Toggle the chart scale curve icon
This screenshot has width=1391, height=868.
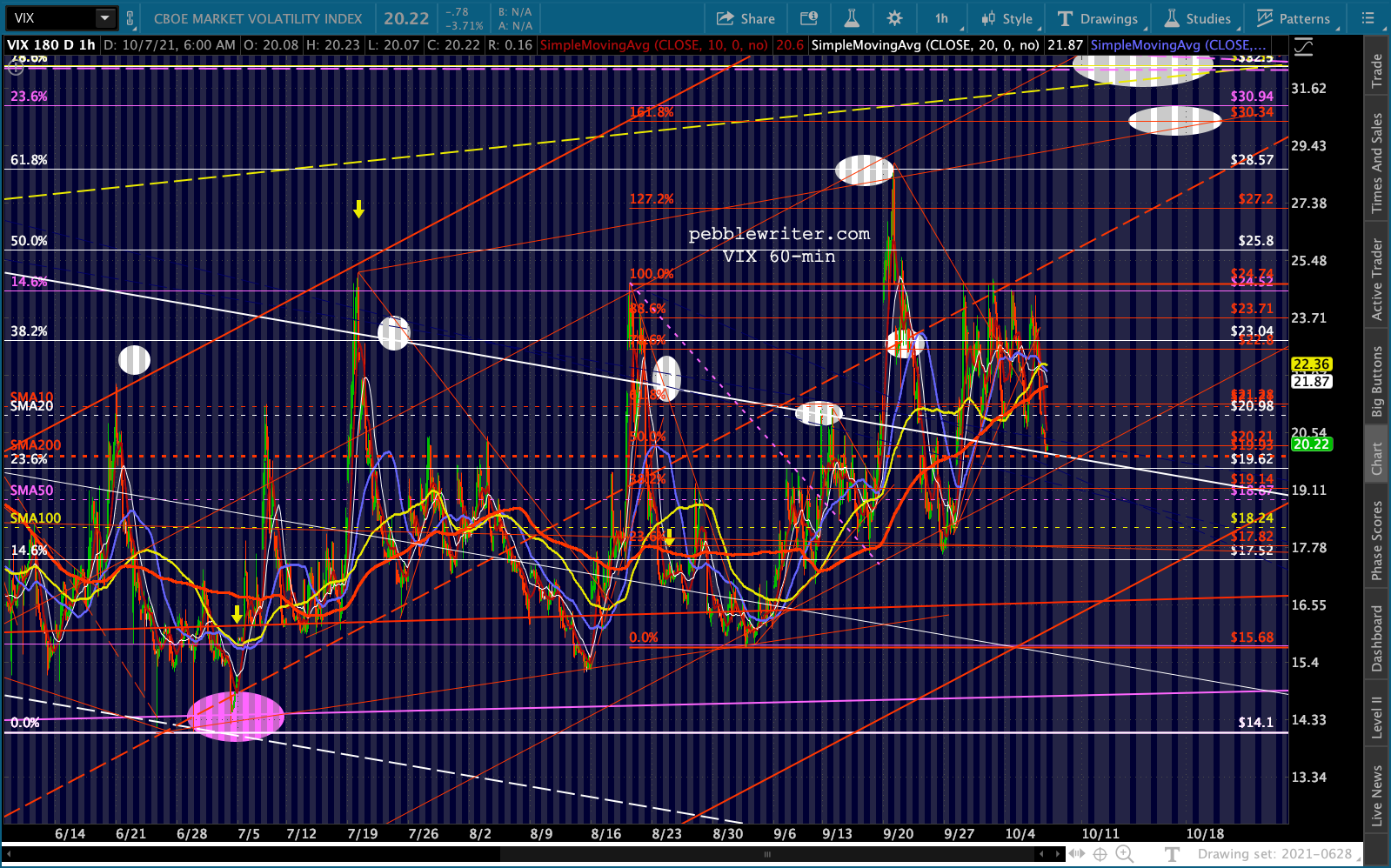1303,47
